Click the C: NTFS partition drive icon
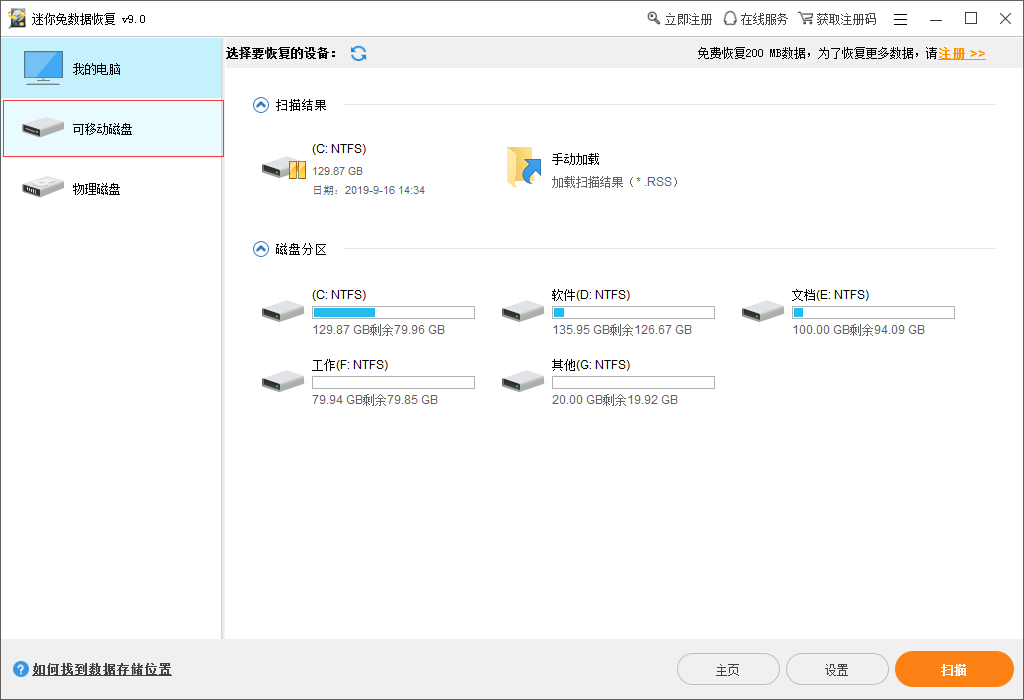This screenshot has height=700, width=1024. (x=283, y=311)
